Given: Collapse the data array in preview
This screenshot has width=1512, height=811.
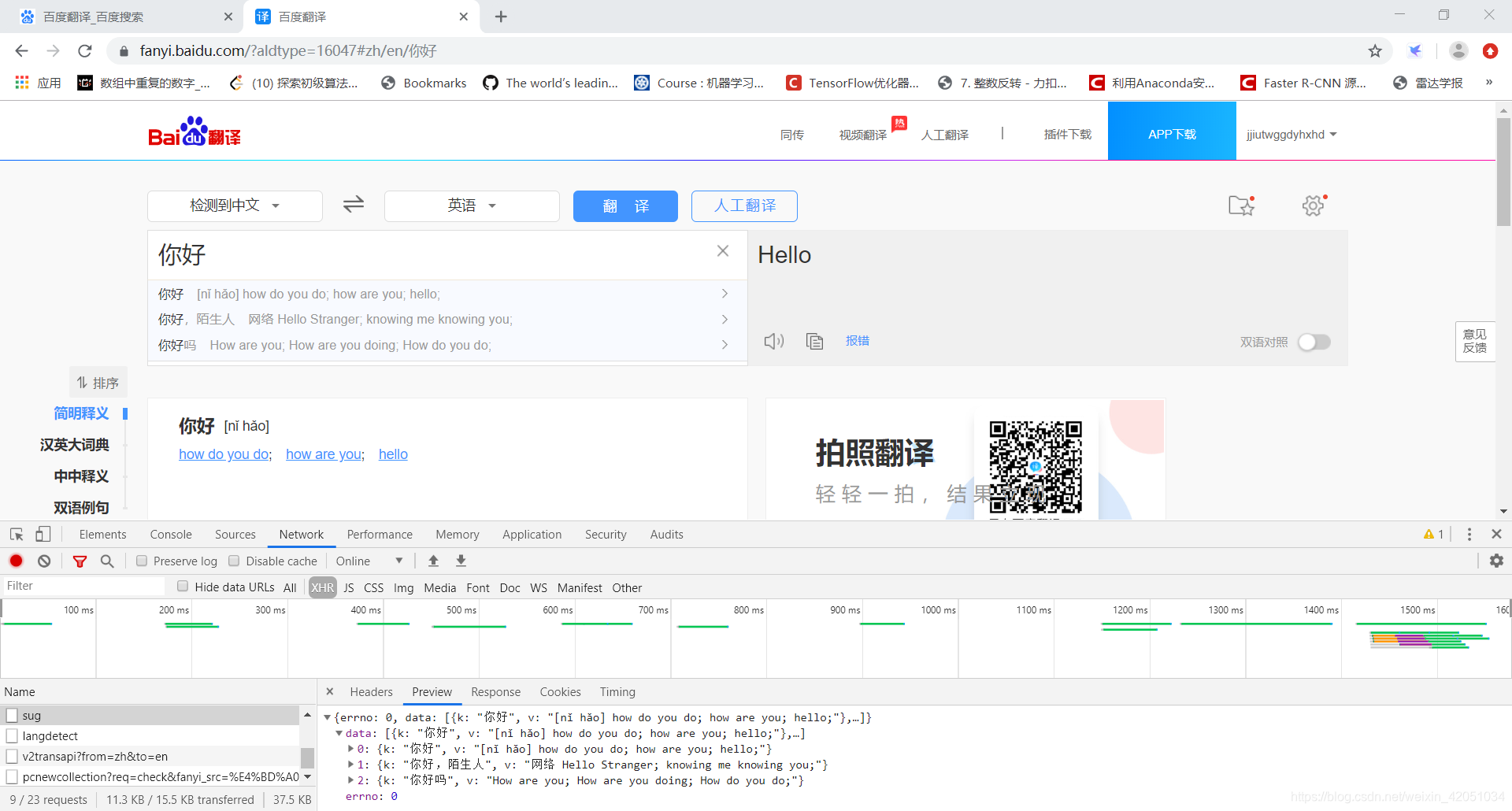Looking at the screenshot, I should point(339,733).
